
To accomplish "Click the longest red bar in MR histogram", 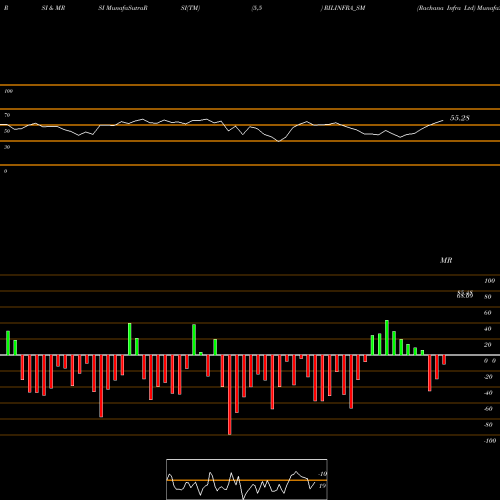I will coord(230,395).
